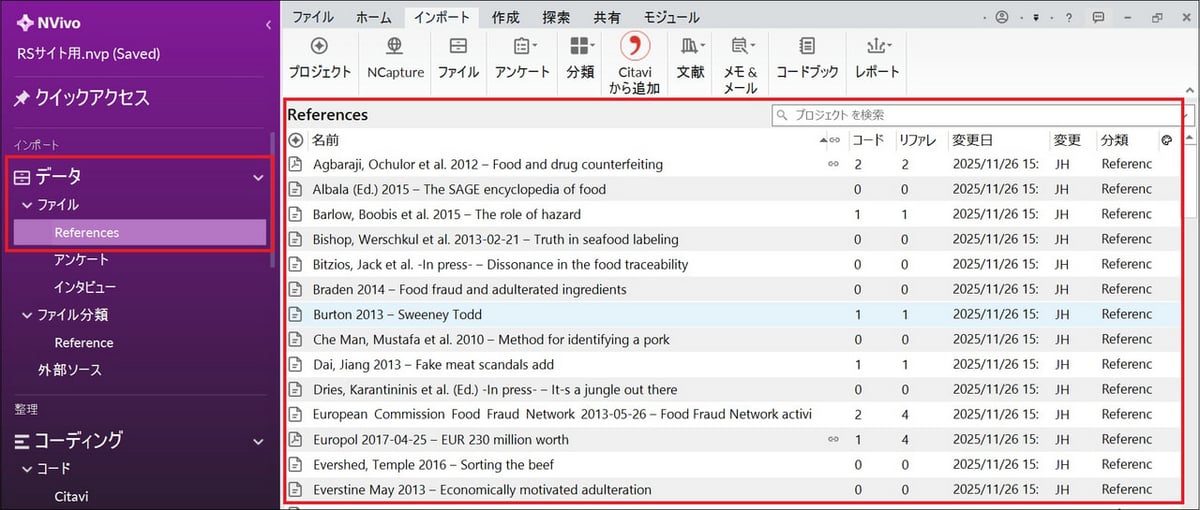
Task: Click the データ section icon
Action: 21,177
